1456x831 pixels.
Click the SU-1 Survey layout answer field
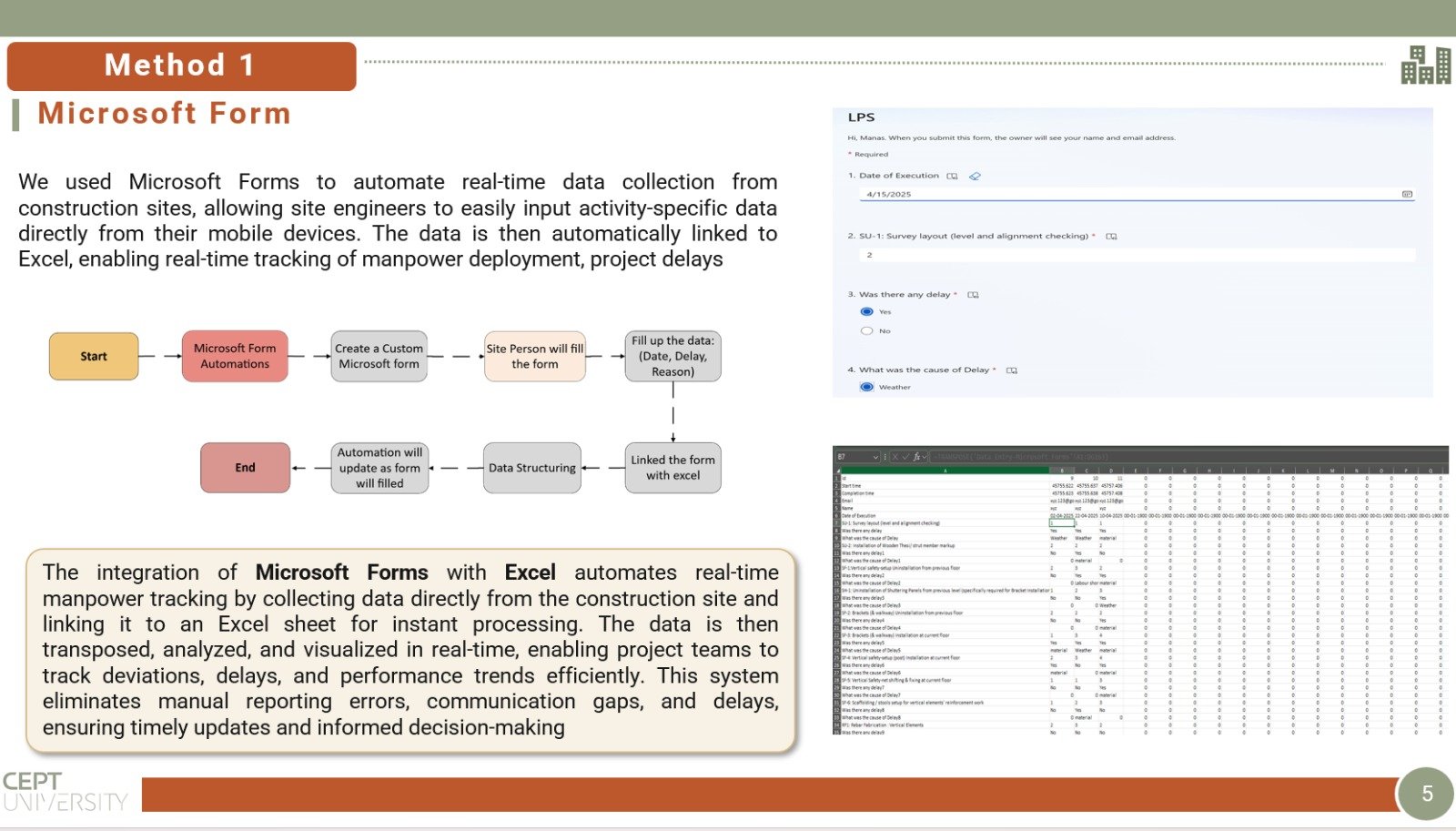click(1137, 255)
